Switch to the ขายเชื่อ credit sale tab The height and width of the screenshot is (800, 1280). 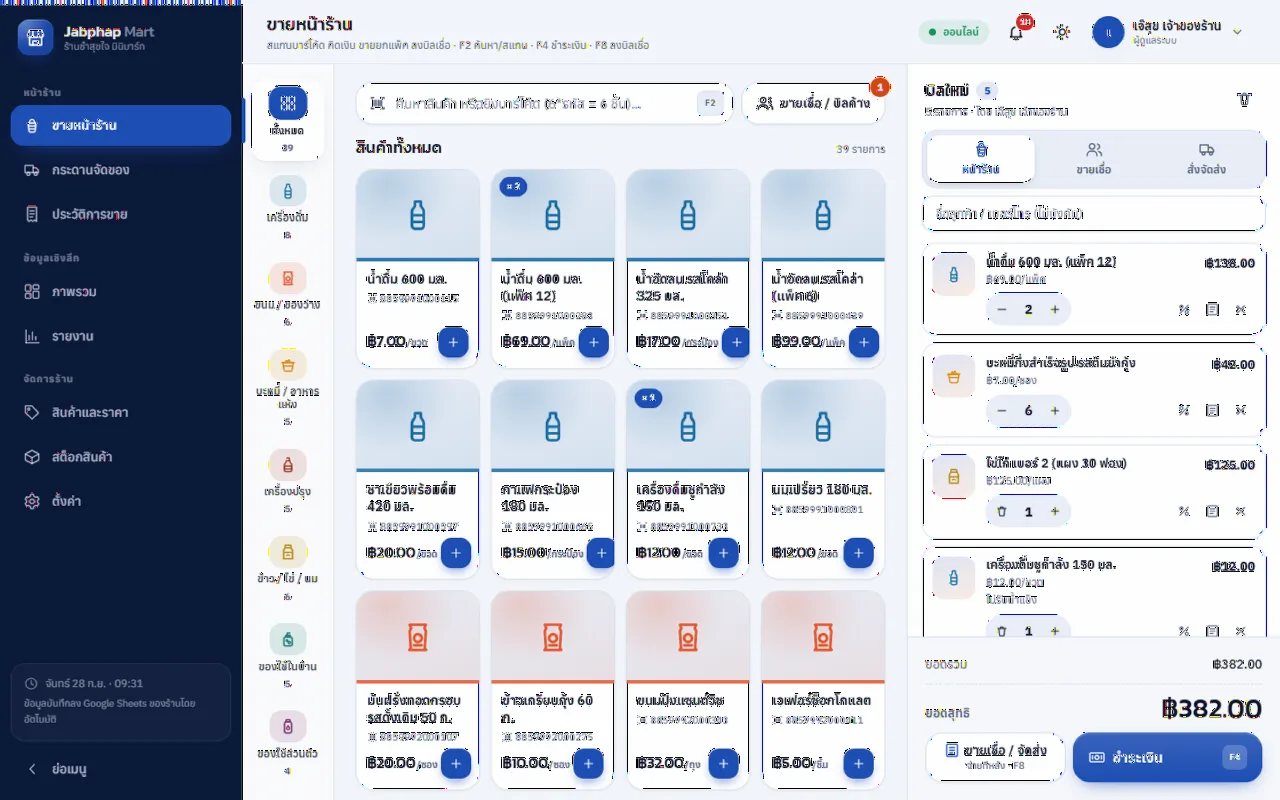point(1093,158)
